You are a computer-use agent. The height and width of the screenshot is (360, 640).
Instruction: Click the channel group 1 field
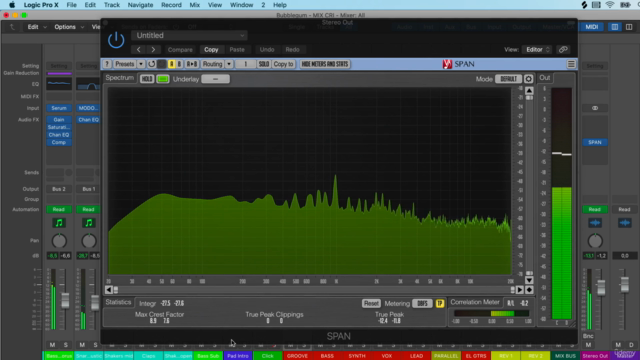coord(245,64)
